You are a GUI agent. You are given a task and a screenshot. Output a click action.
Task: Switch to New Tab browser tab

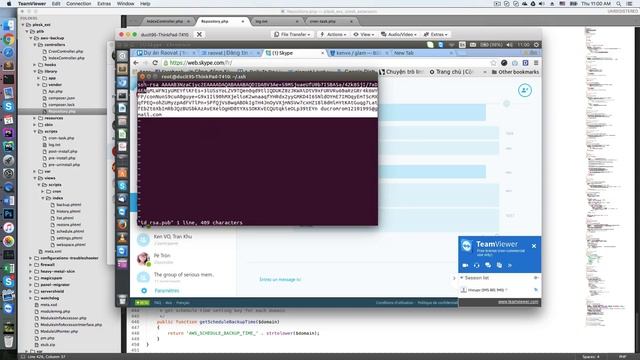pos(422,53)
